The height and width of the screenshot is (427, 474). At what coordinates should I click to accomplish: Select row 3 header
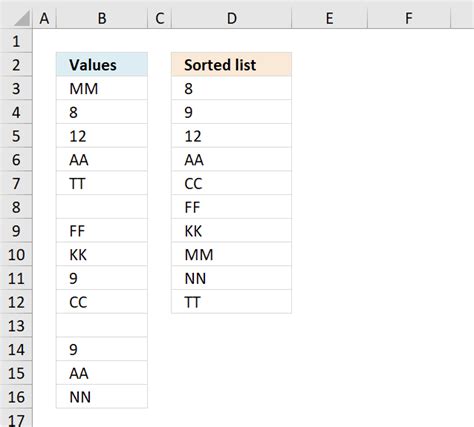click(x=16, y=88)
